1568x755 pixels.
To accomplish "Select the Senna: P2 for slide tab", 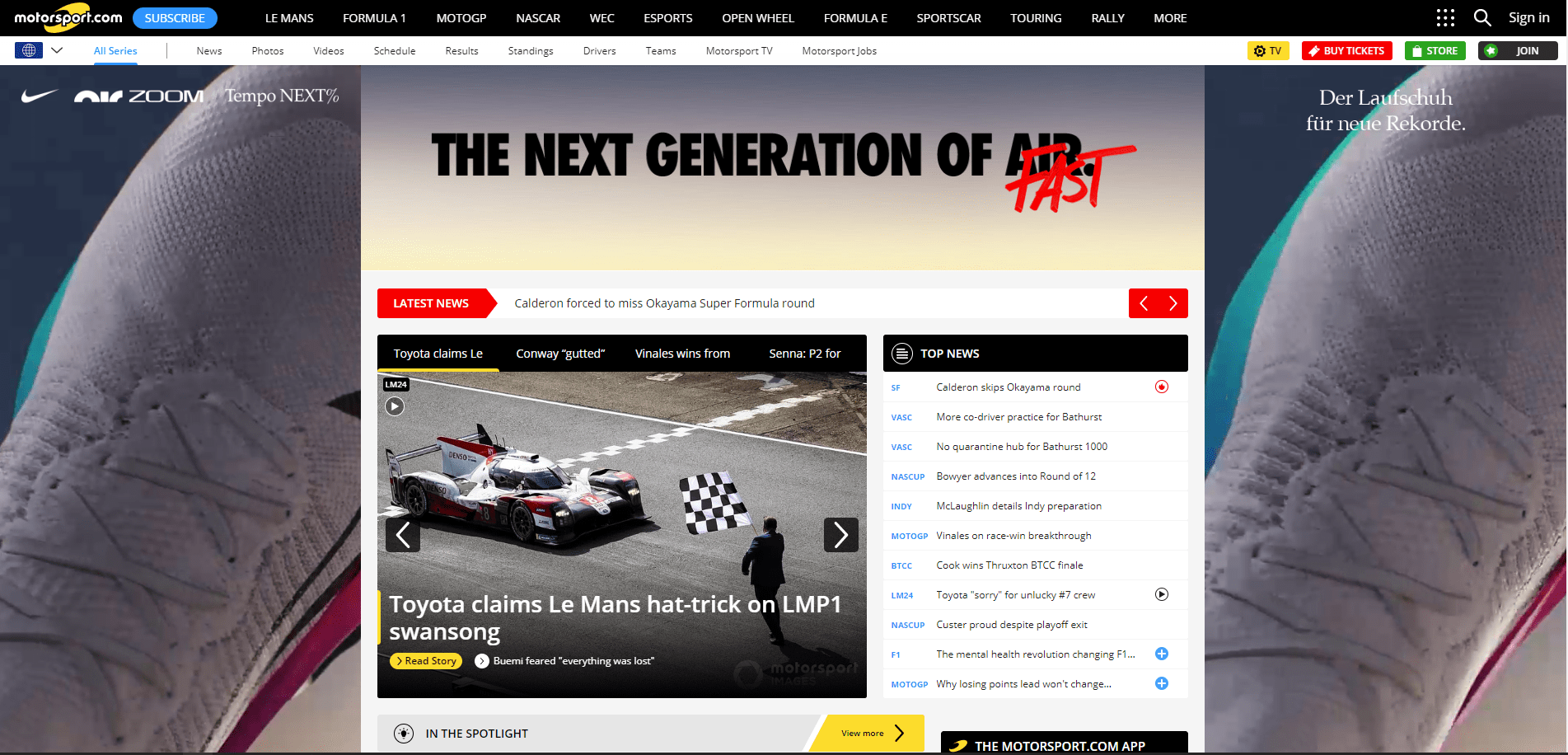I will pyautogui.click(x=805, y=354).
